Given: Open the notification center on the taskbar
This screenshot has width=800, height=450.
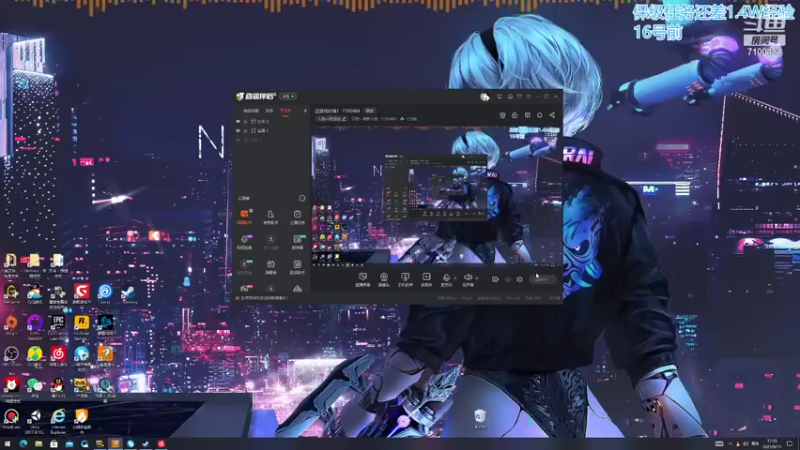Looking at the screenshot, I should tap(790, 444).
